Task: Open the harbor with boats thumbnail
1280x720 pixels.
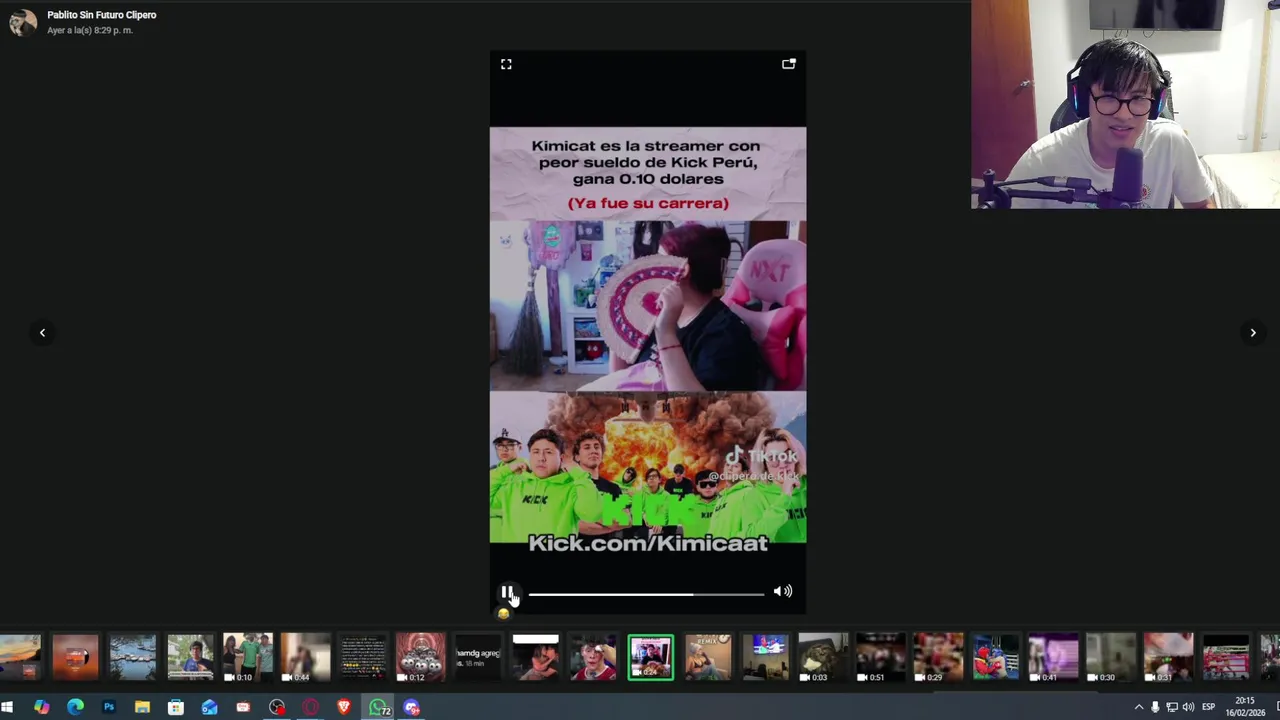Action: pos(133,657)
